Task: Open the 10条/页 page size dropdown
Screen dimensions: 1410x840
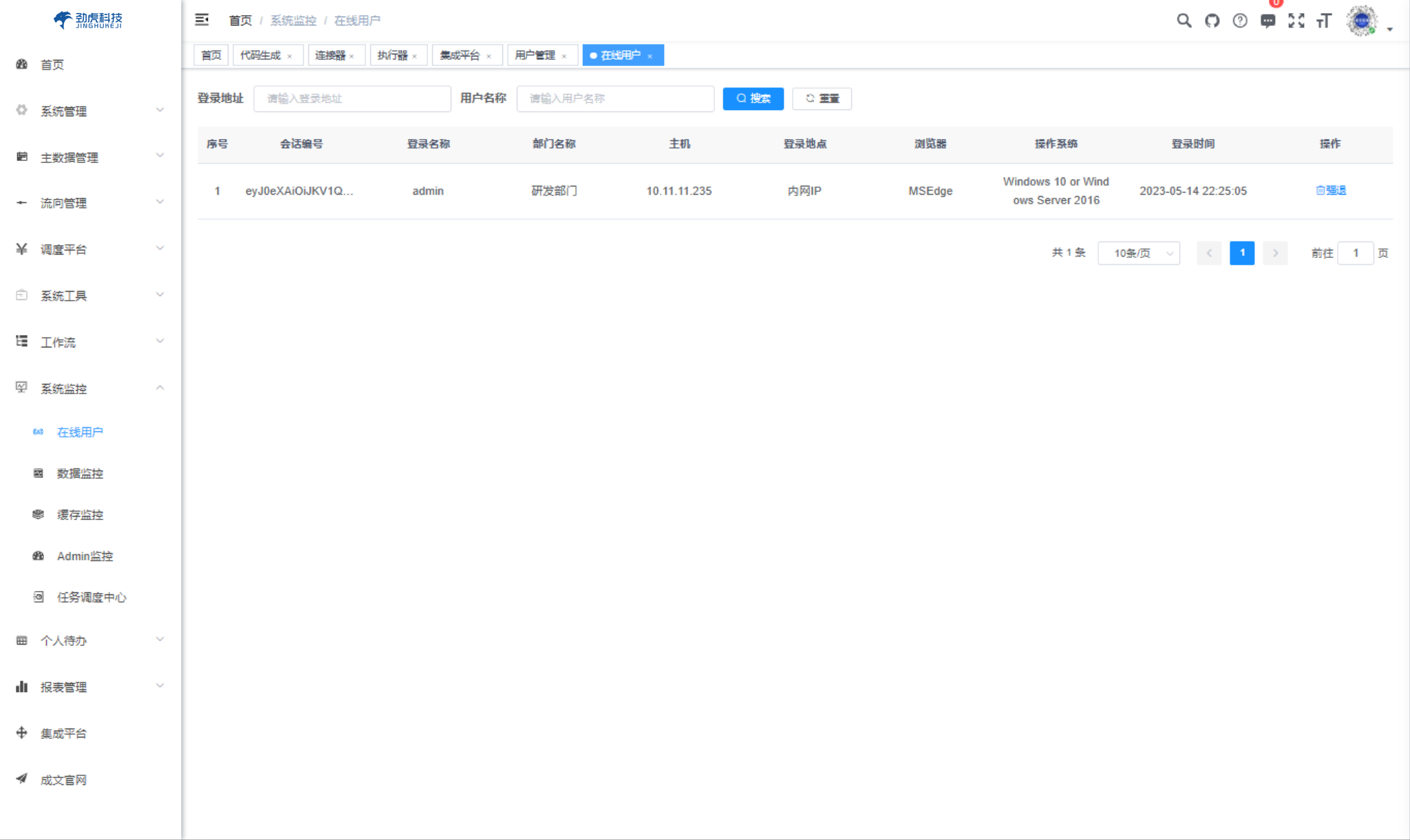Action: 1137,252
